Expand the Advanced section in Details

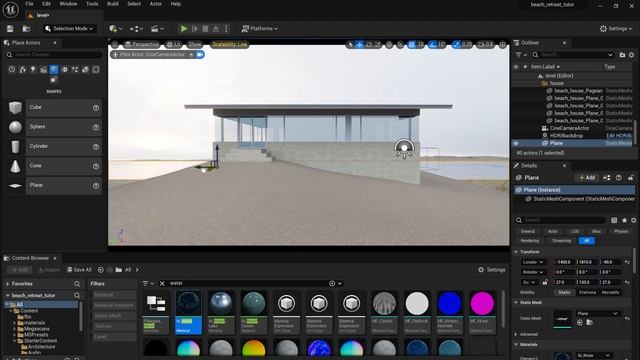[x=516, y=334]
